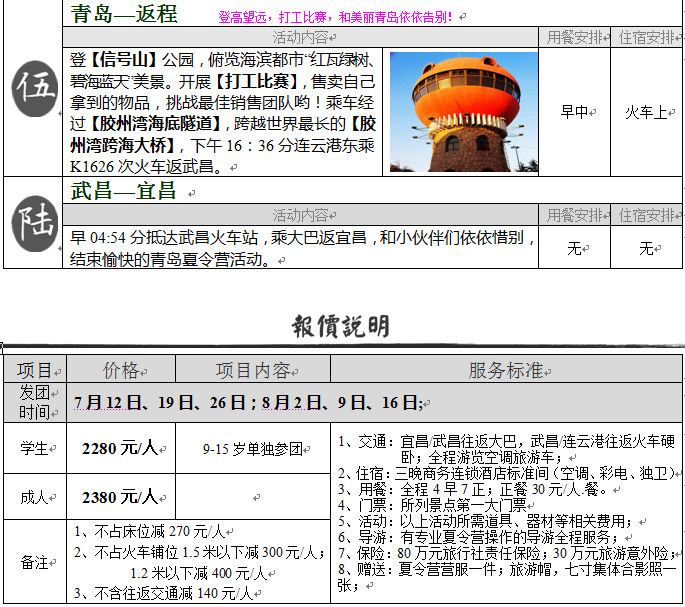Click day five's 用餐安排 header
This screenshot has width=685, height=607.
(x=574, y=38)
